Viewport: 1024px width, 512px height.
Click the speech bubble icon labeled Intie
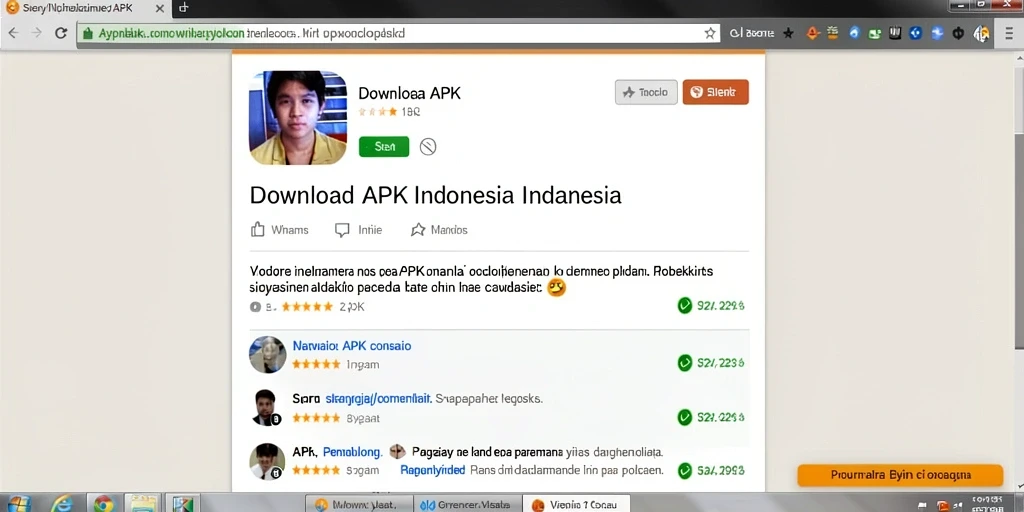pos(342,230)
